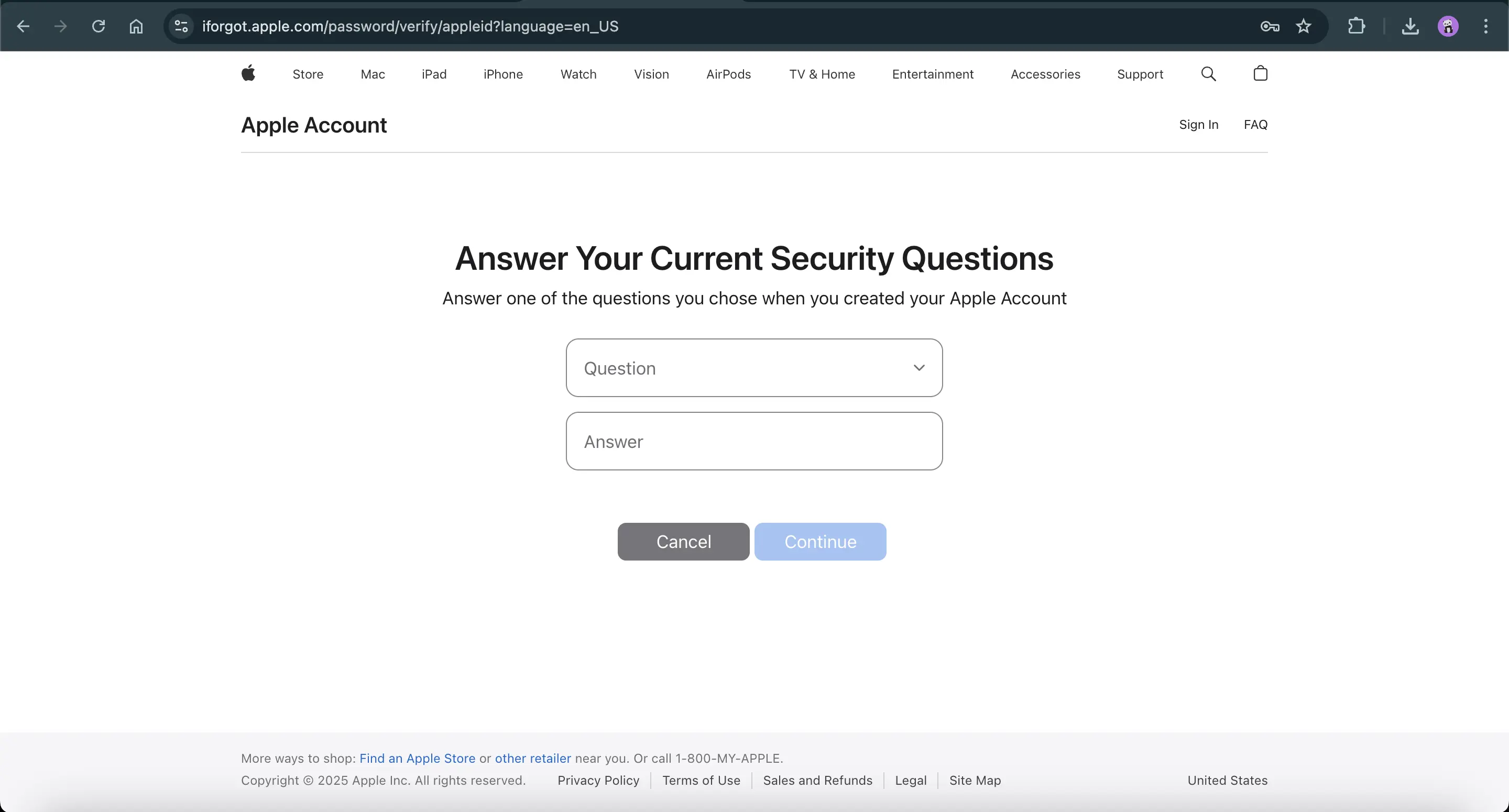Image resolution: width=1509 pixels, height=812 pixels.
Task: Open the Entertainment menu
Action: click(933, 74)
